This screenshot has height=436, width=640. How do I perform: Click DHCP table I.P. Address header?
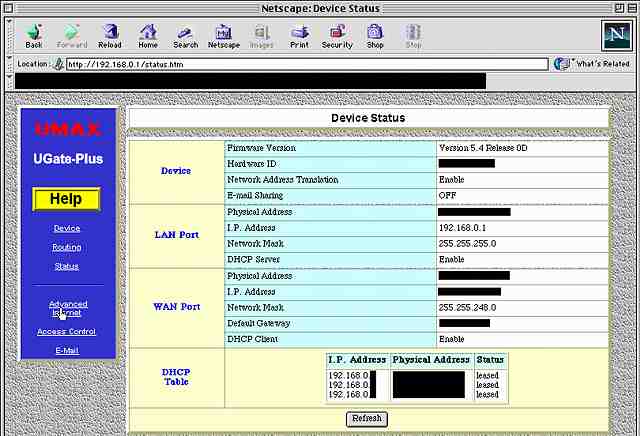pyautogui.click(x=357, y=360)
